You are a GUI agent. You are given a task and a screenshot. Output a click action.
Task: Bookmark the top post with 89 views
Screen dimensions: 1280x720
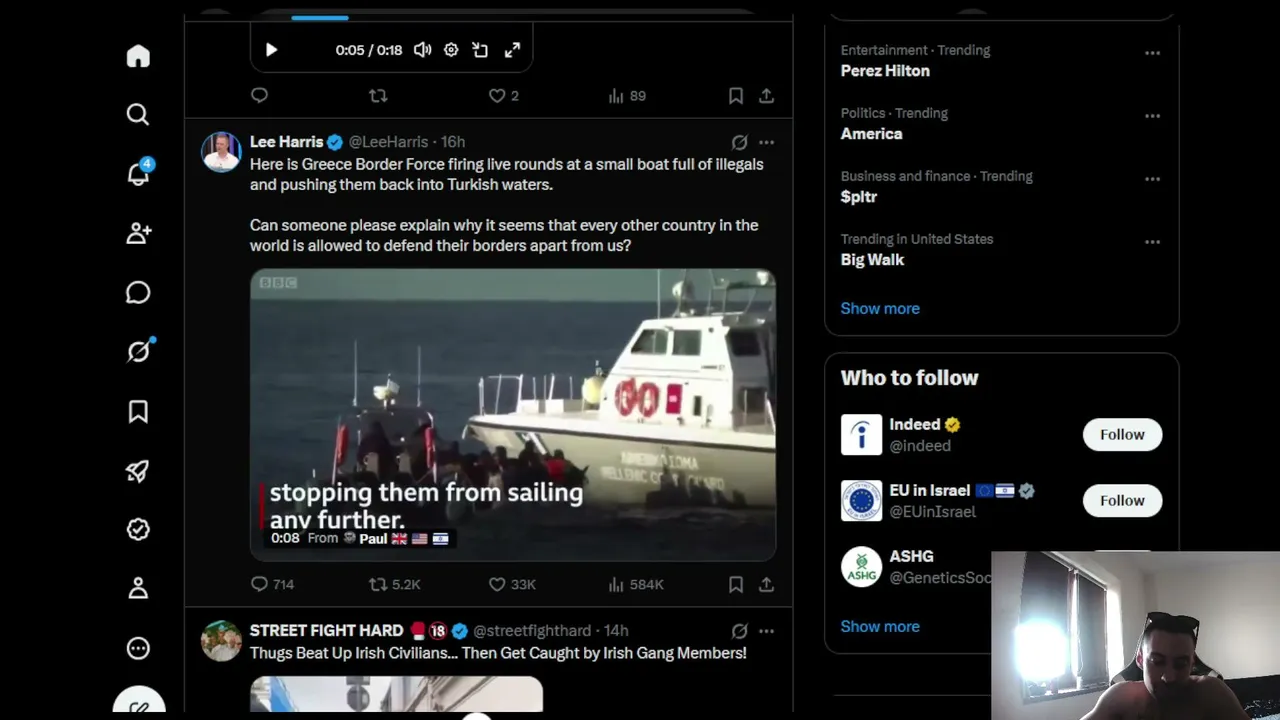coord(735,96)
